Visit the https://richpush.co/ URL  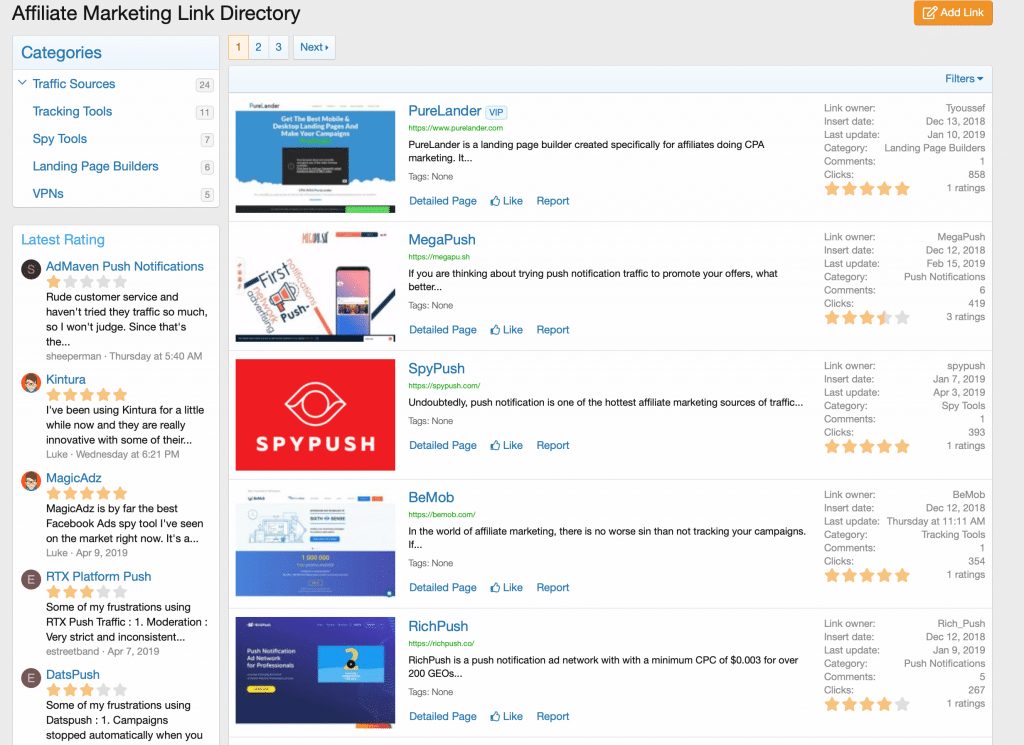(441, 643)
